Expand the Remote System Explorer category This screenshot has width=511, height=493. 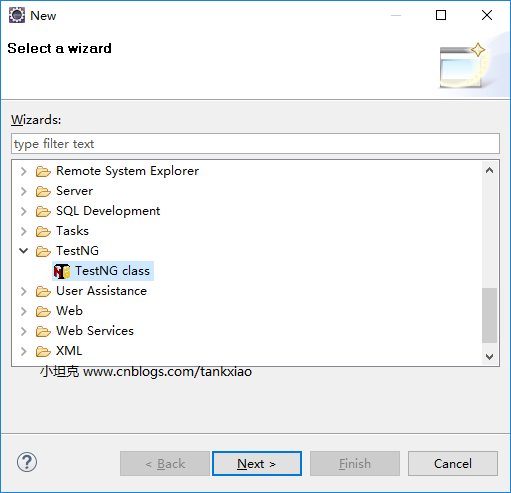(23, 171)
